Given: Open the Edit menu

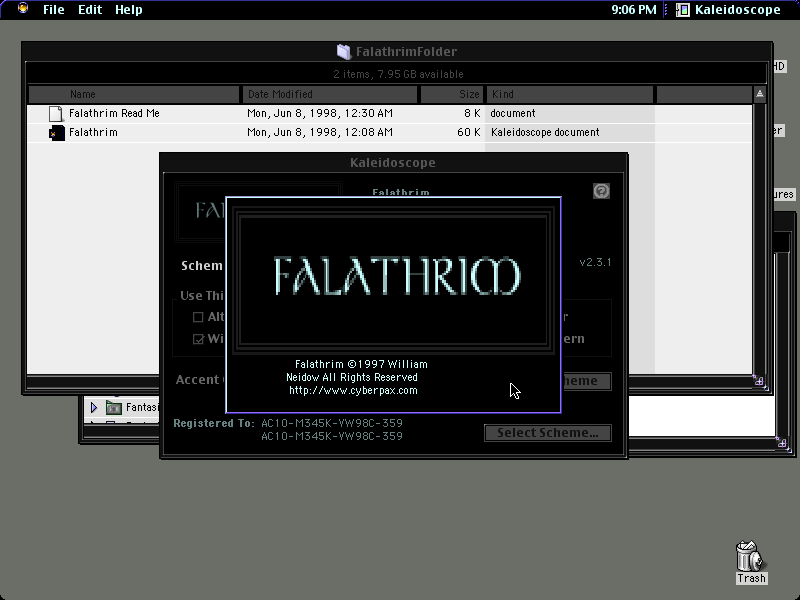Looking at the screenshot, I should [x=90, y=10].
